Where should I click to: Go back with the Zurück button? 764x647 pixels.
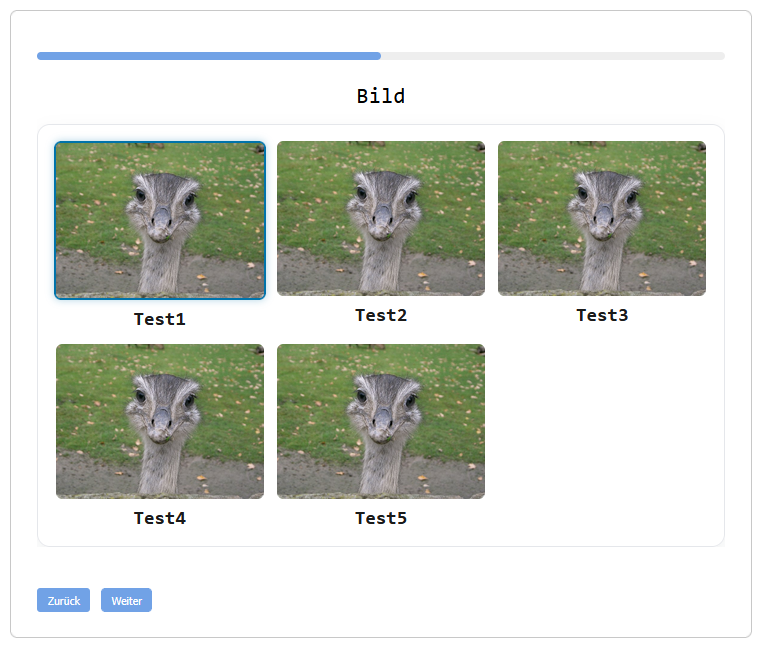63,600
